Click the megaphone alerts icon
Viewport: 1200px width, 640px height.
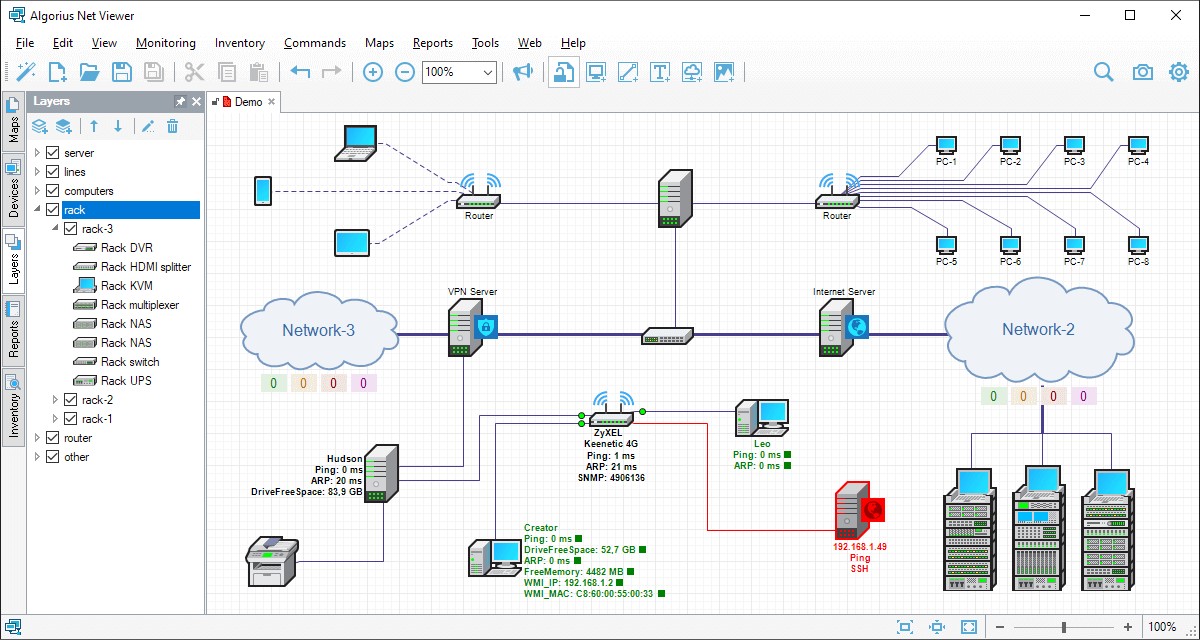pyautogui.click(x=522, y=72)
